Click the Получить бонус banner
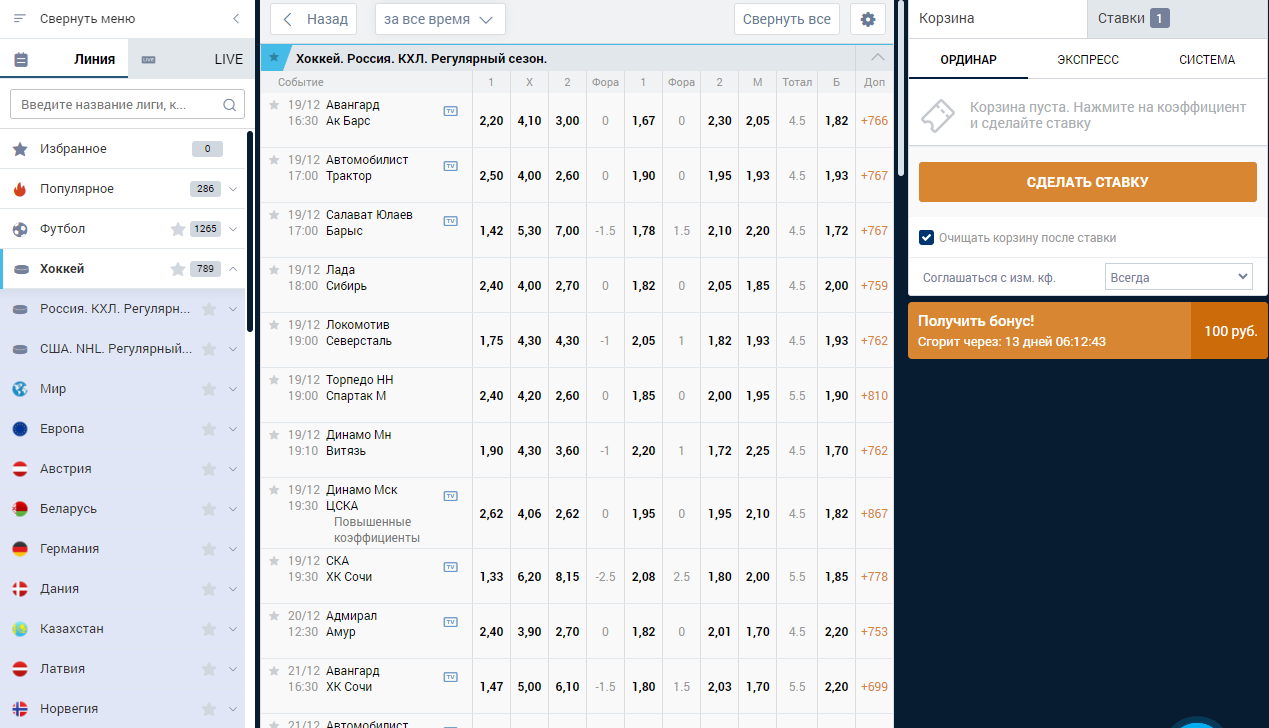The width and height of the screenshot is (1269, 728). pos(1087,330)
